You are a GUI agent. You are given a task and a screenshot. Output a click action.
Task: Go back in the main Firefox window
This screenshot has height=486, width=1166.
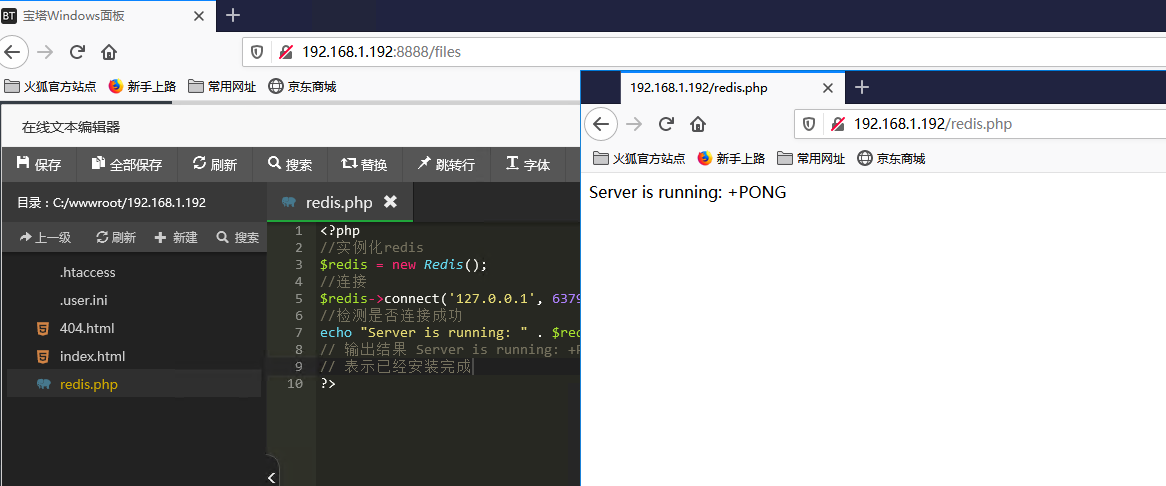click(x=13, y=52)
